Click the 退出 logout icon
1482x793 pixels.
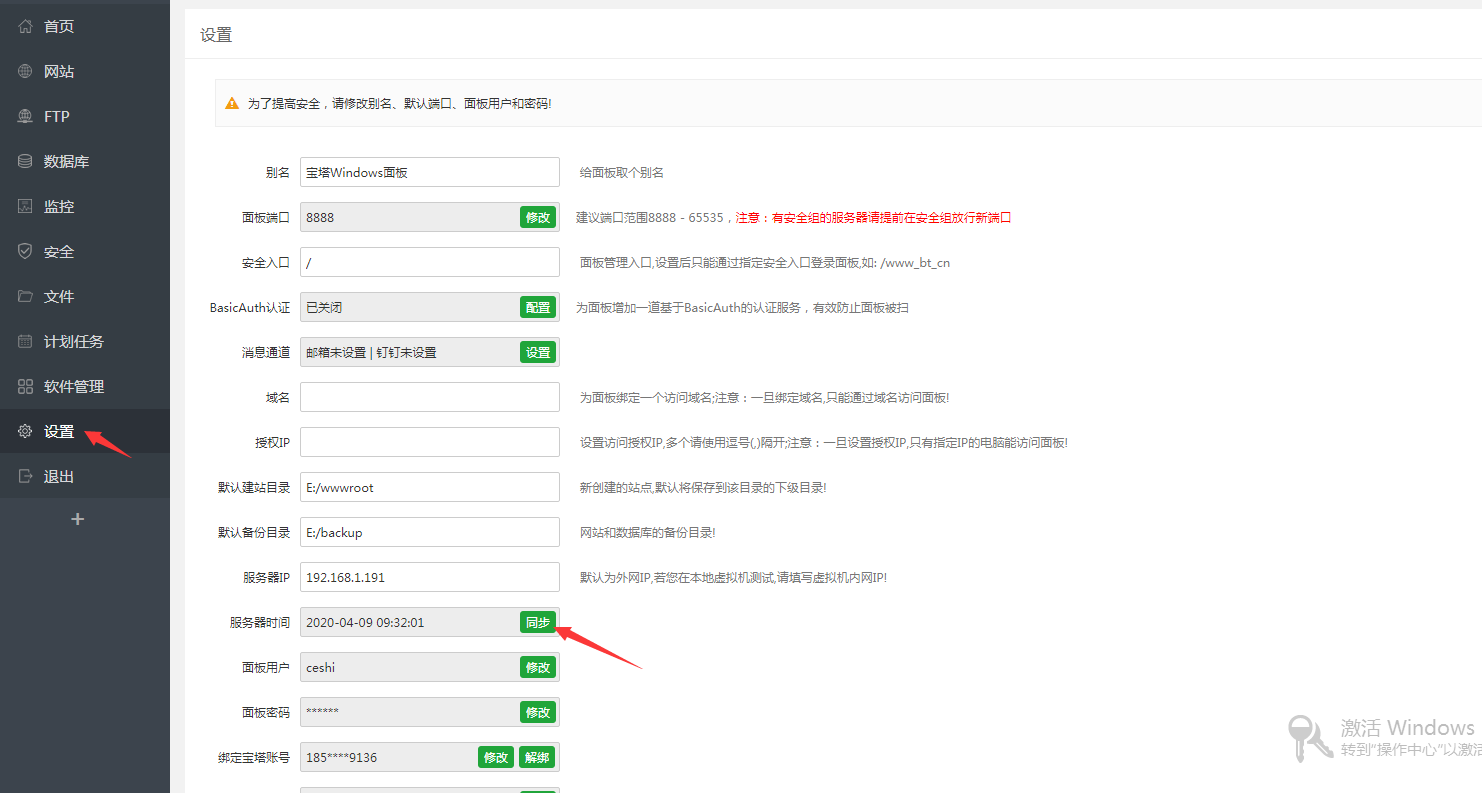(x=26, y=476)
